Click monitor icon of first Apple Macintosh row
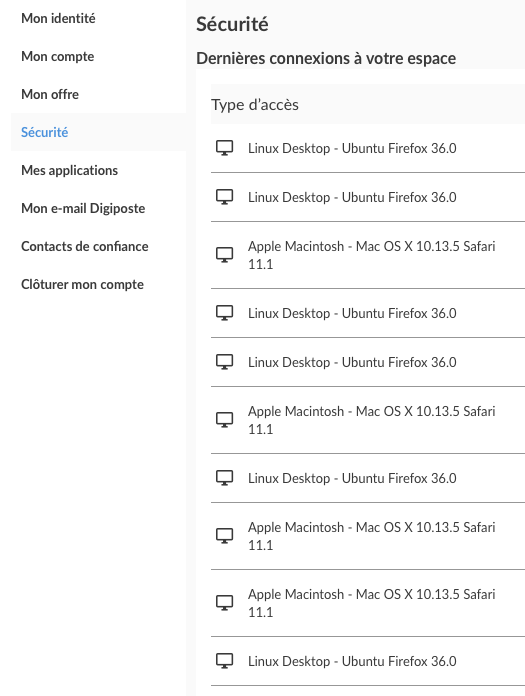This screenshot has width=525, height=696. [225, 255]
